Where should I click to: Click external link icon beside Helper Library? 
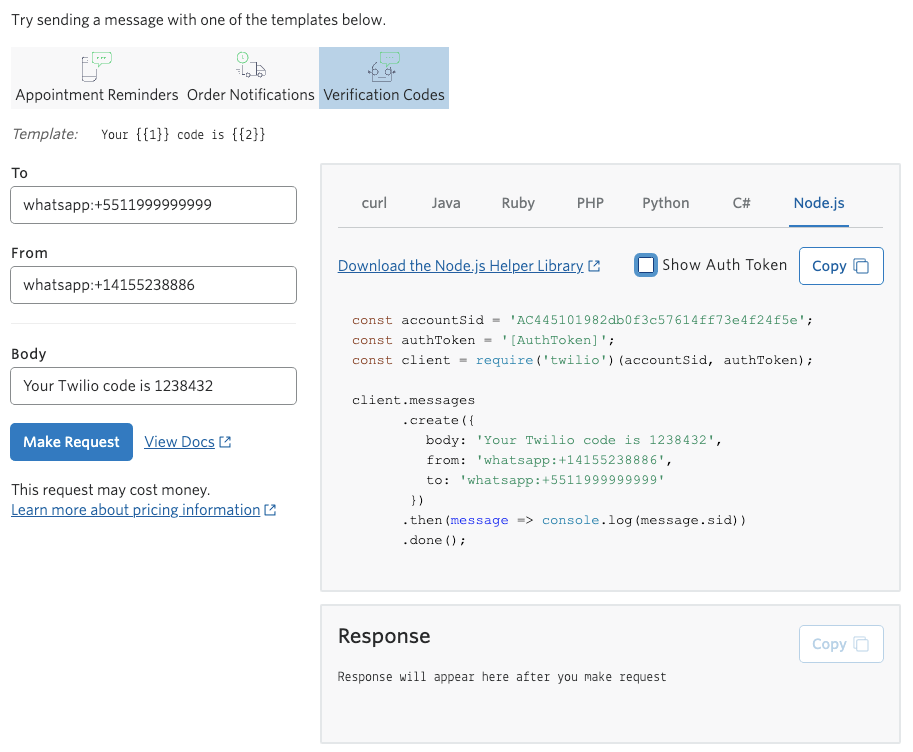(594, 266)
